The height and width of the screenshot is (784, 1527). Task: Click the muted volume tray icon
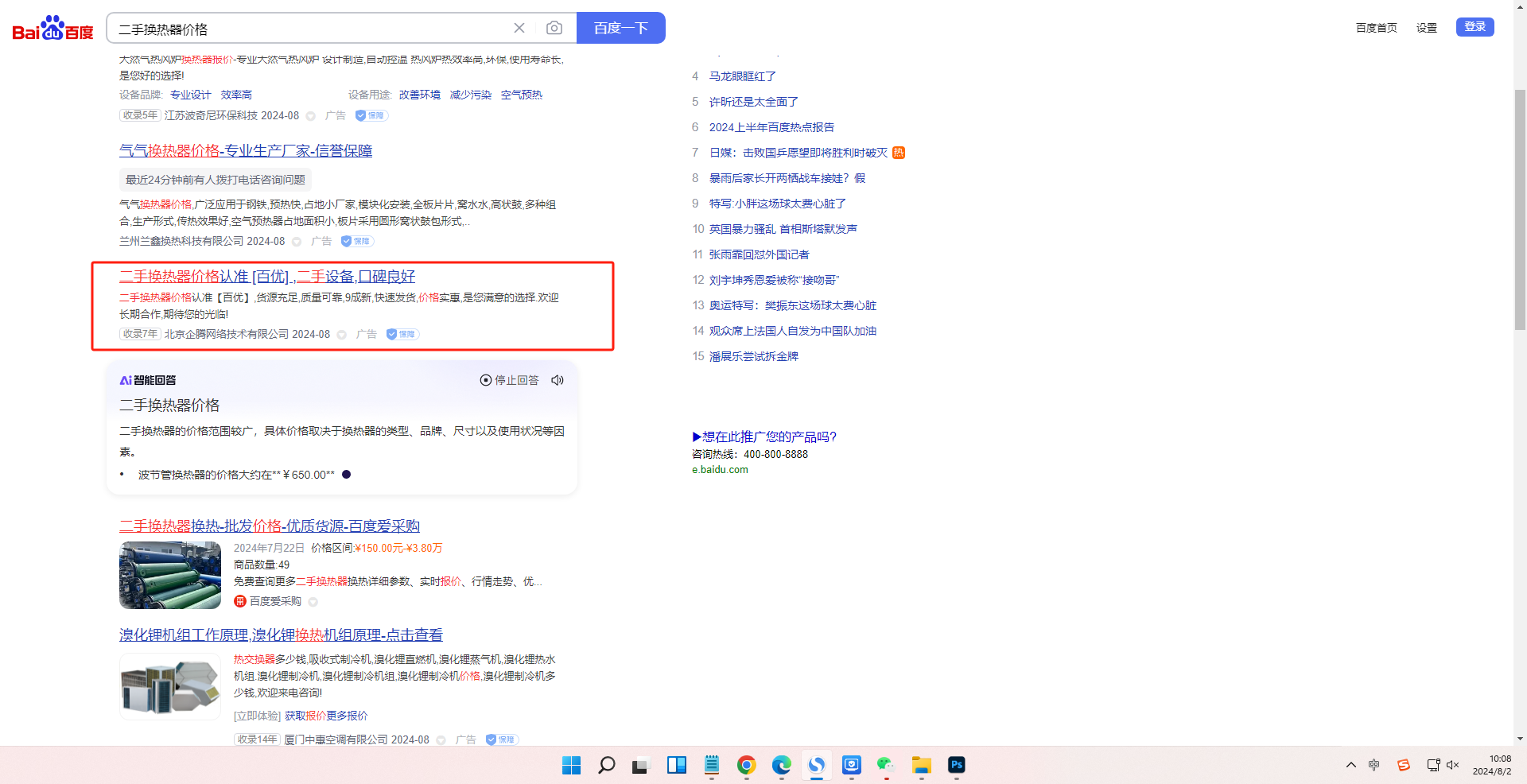(x=1453, y=765)
